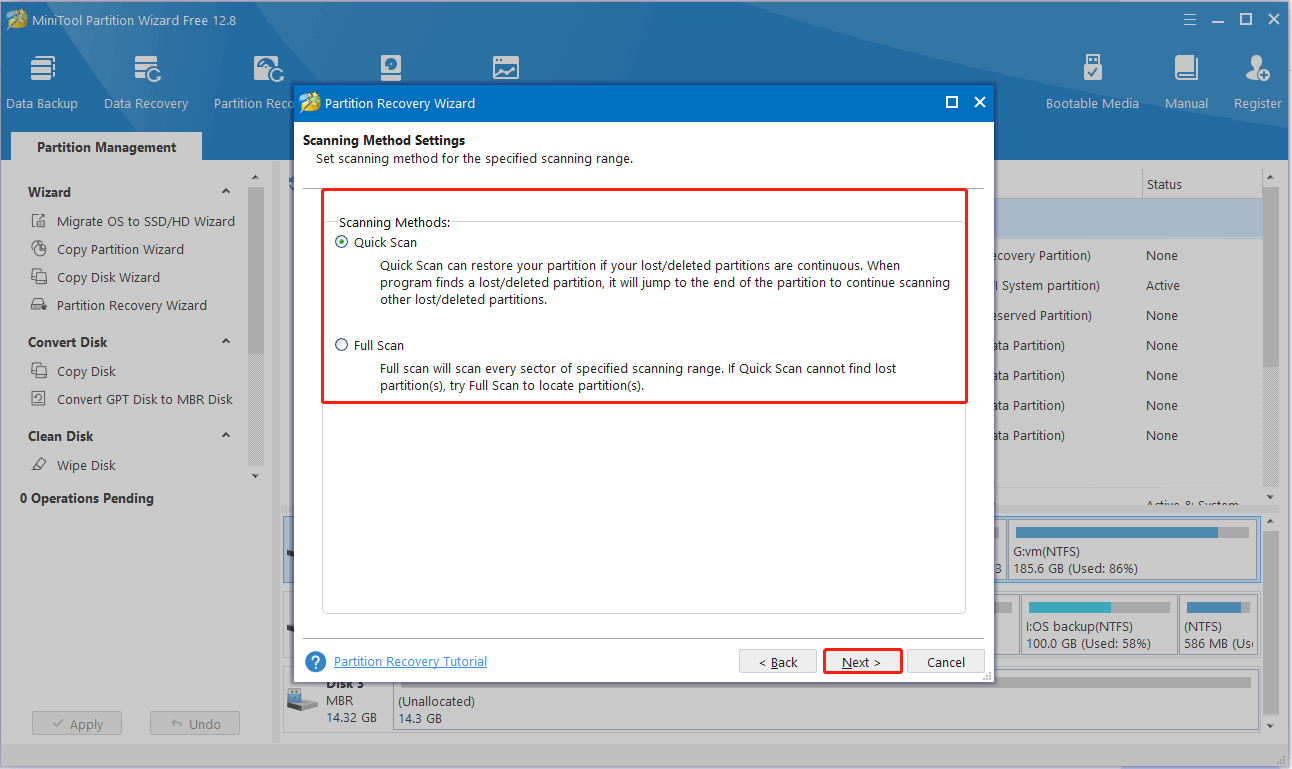Click the Back button
The image size is (1292, 769).
(778, 662)
